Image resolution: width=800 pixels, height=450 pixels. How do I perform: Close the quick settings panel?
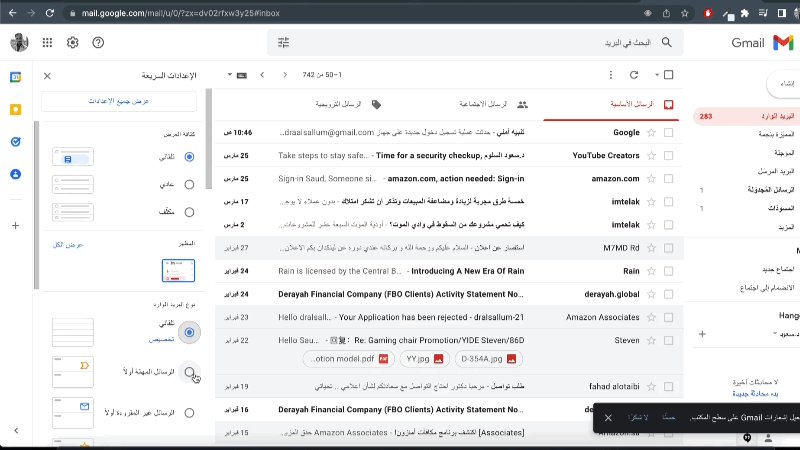point(47,76)
